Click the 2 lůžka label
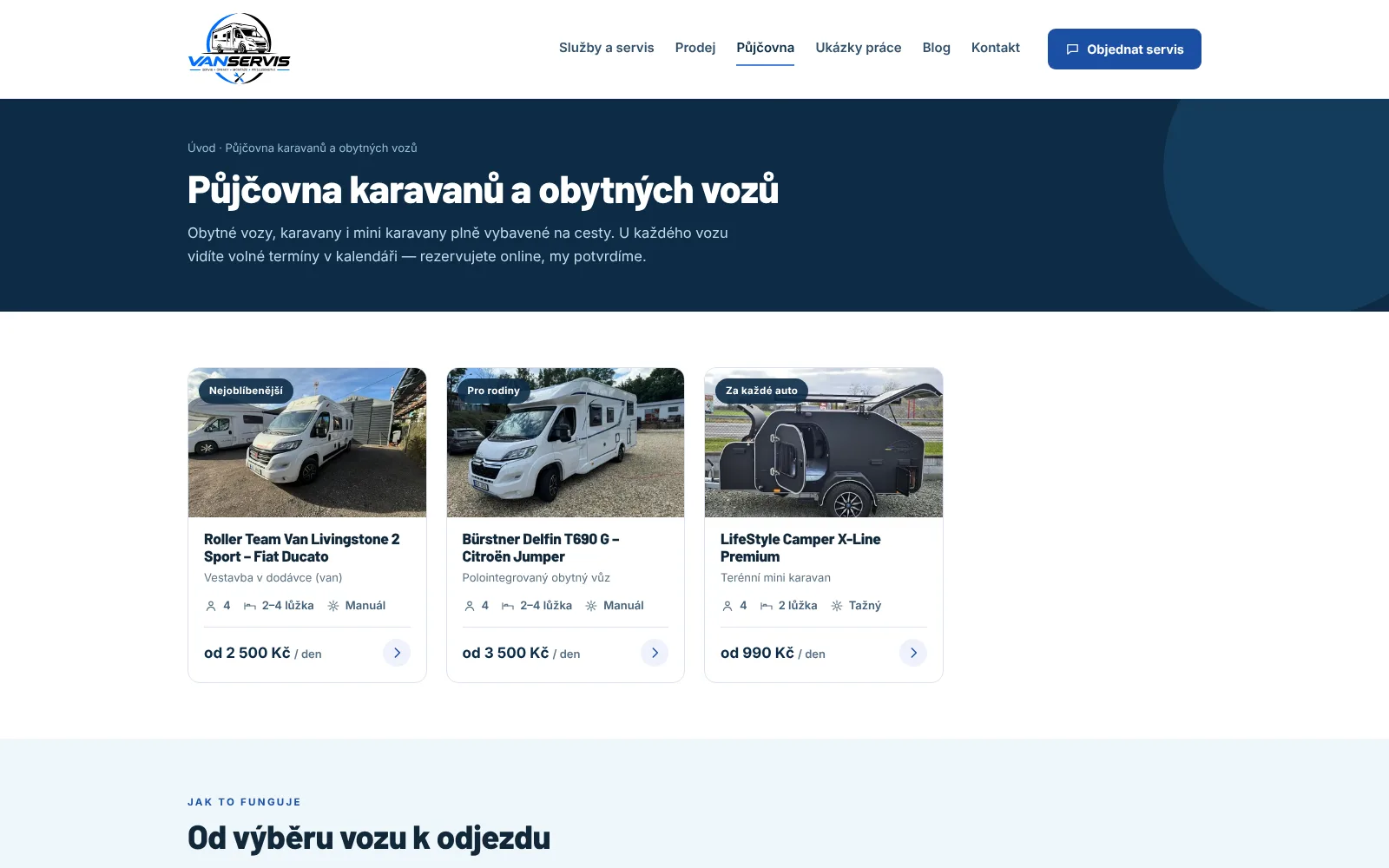The height and width of the screenshot is (868, 1389). coord(798,605)
